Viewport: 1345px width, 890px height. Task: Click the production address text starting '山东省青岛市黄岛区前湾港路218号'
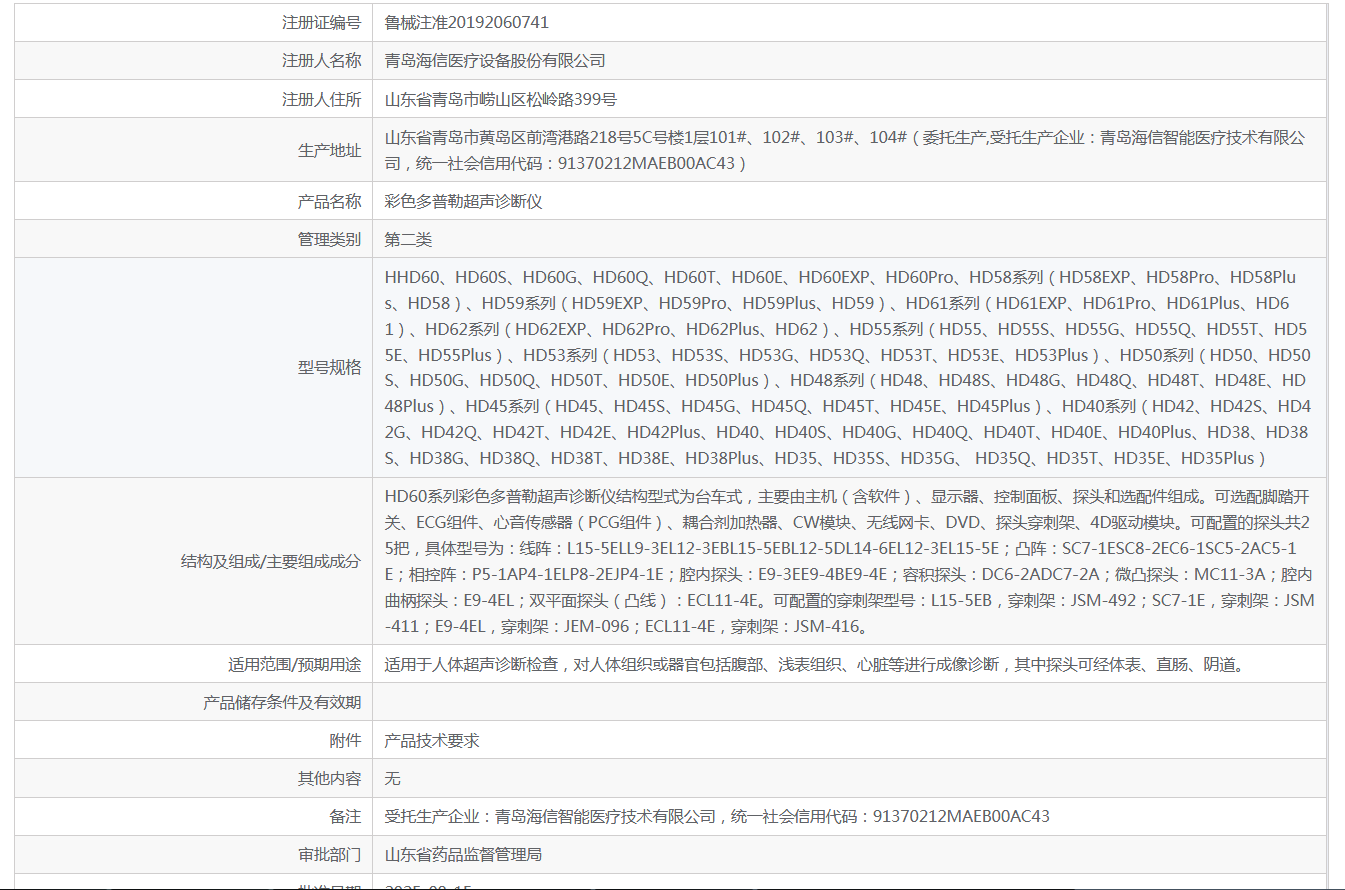click(846, 150)
